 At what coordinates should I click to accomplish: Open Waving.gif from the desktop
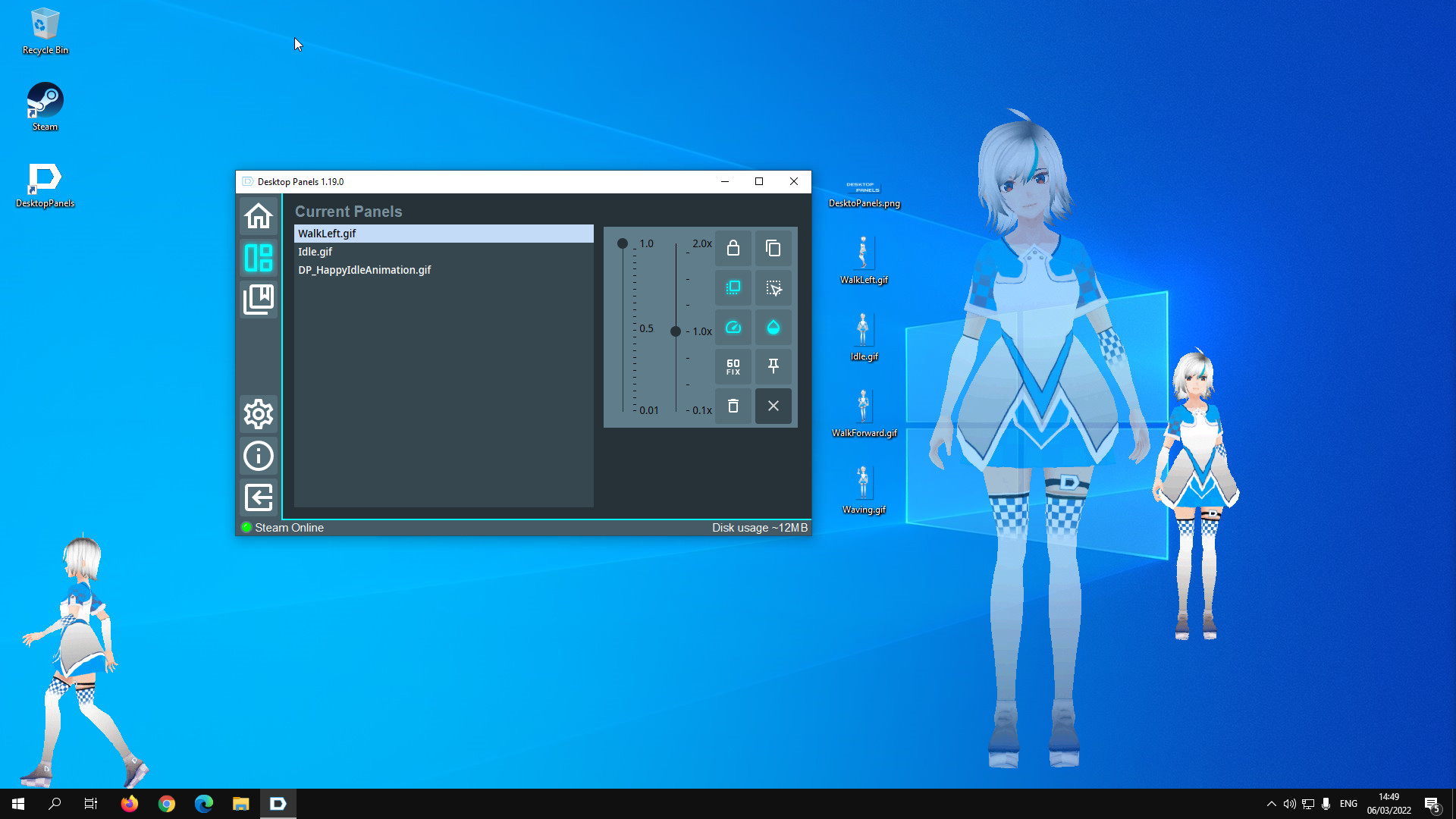864,483
